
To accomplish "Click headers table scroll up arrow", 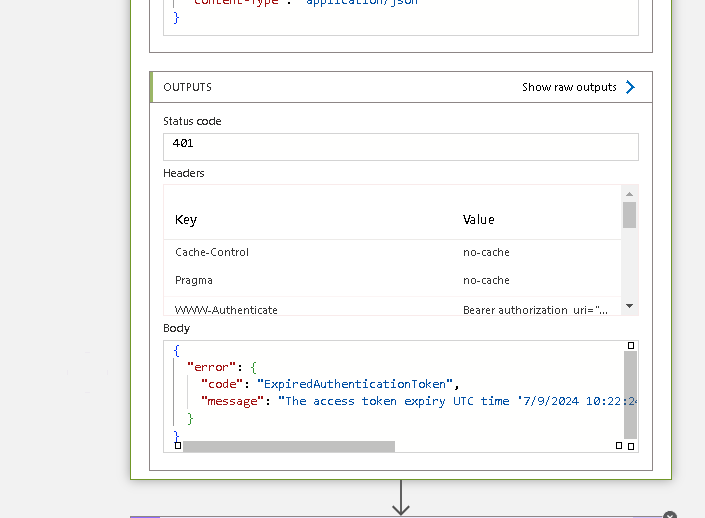I will tap(629, 194).
